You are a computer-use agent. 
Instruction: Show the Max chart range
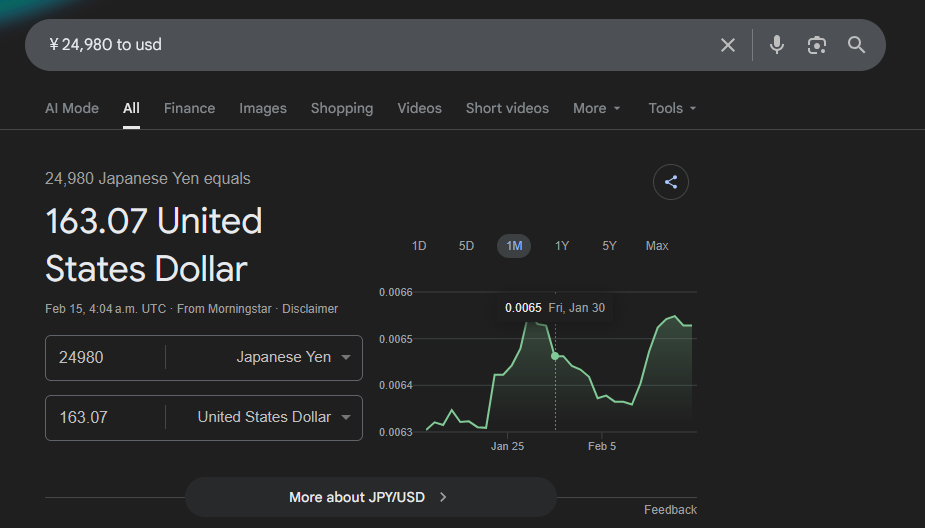pos(657,246)
